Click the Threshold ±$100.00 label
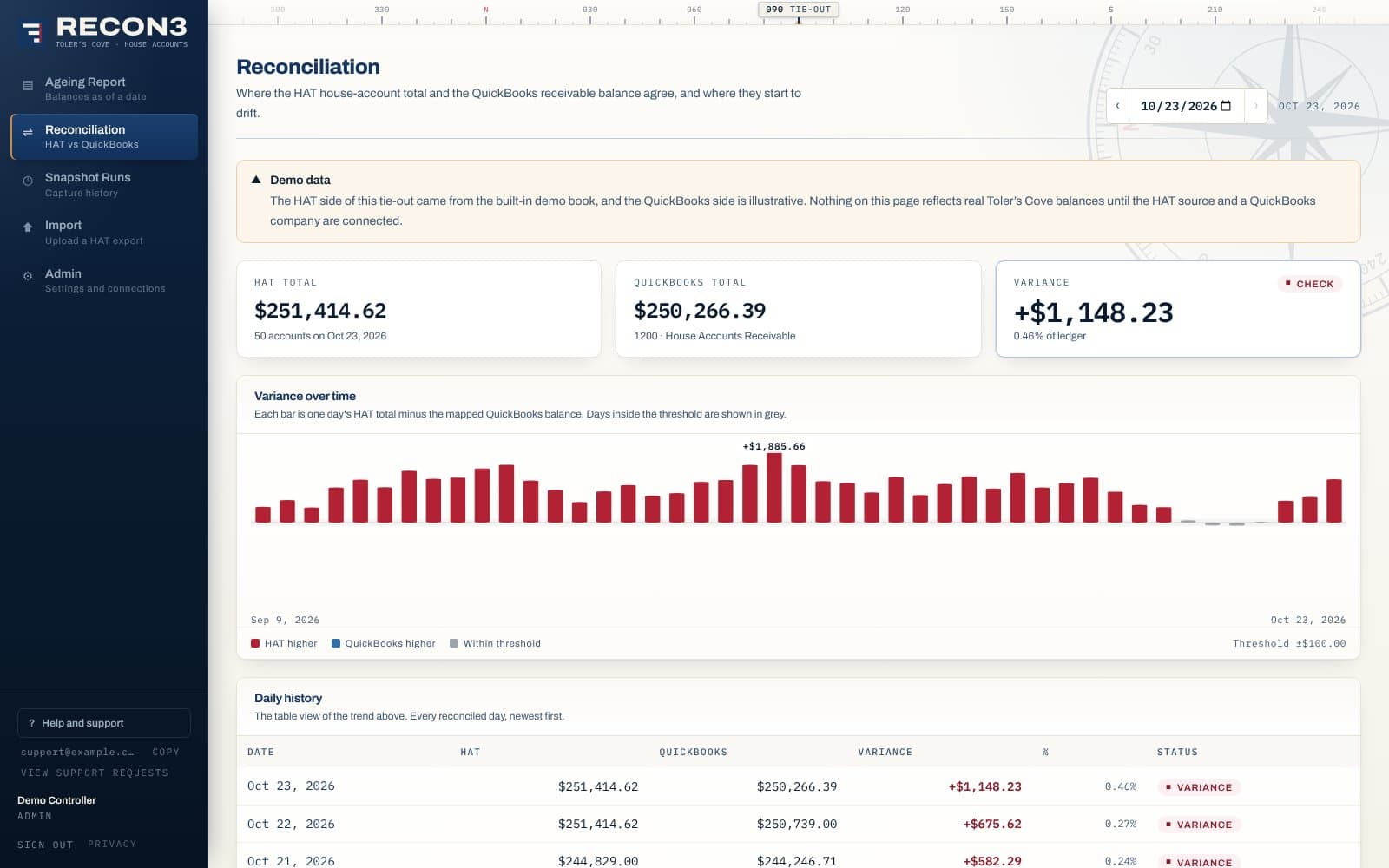 (1289, 643)
